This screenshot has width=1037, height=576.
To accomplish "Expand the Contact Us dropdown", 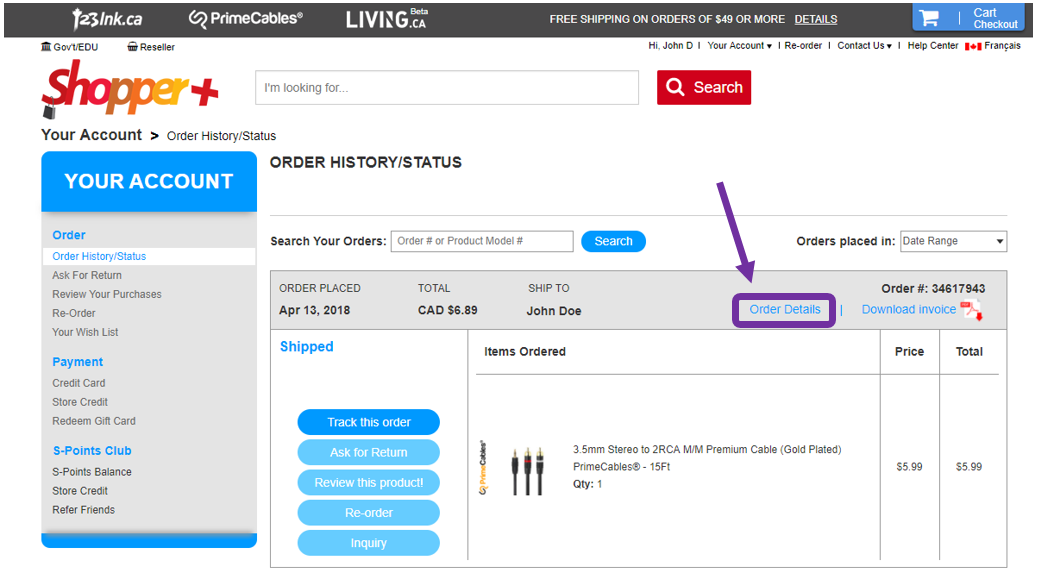I will (x=864, y=46).
